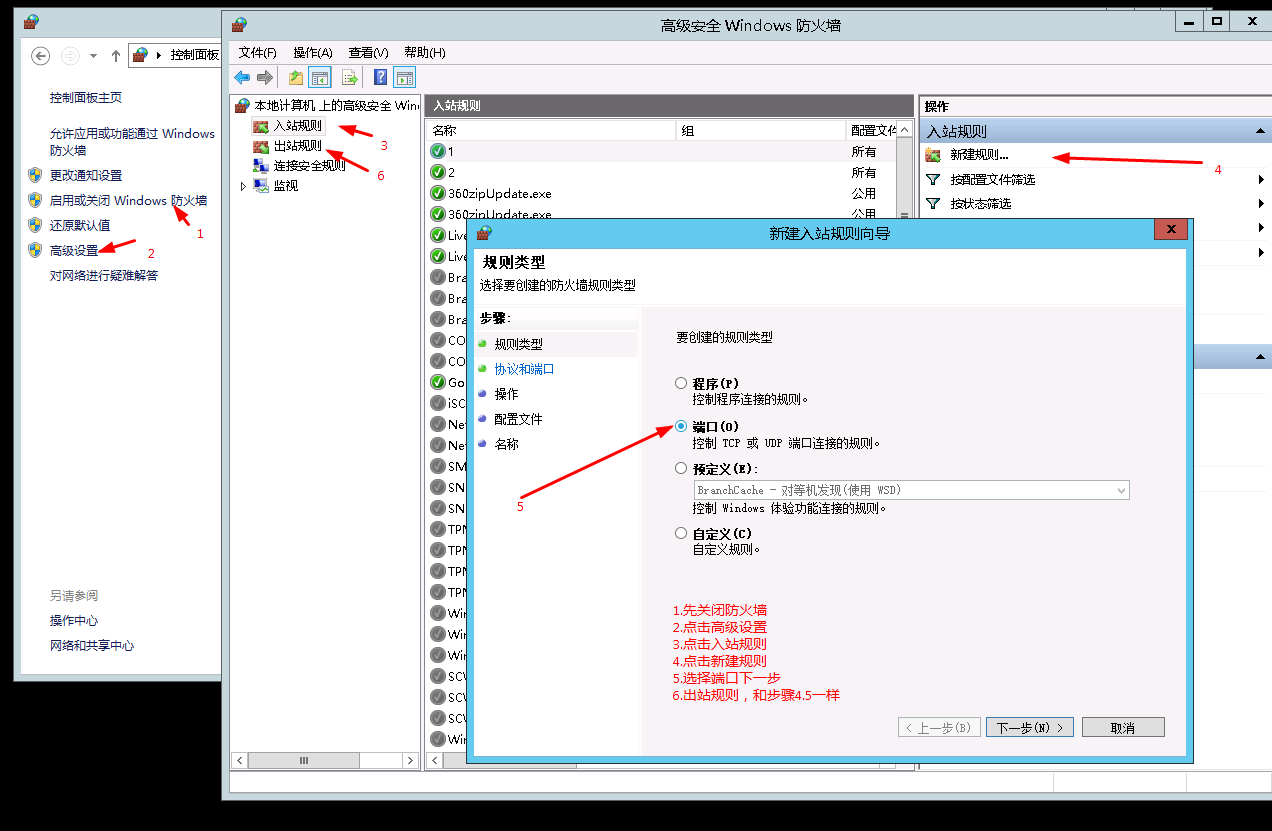Open the 查看(V) menu
The height and width of the screenshot is (831, 1272).
point(368,52)
